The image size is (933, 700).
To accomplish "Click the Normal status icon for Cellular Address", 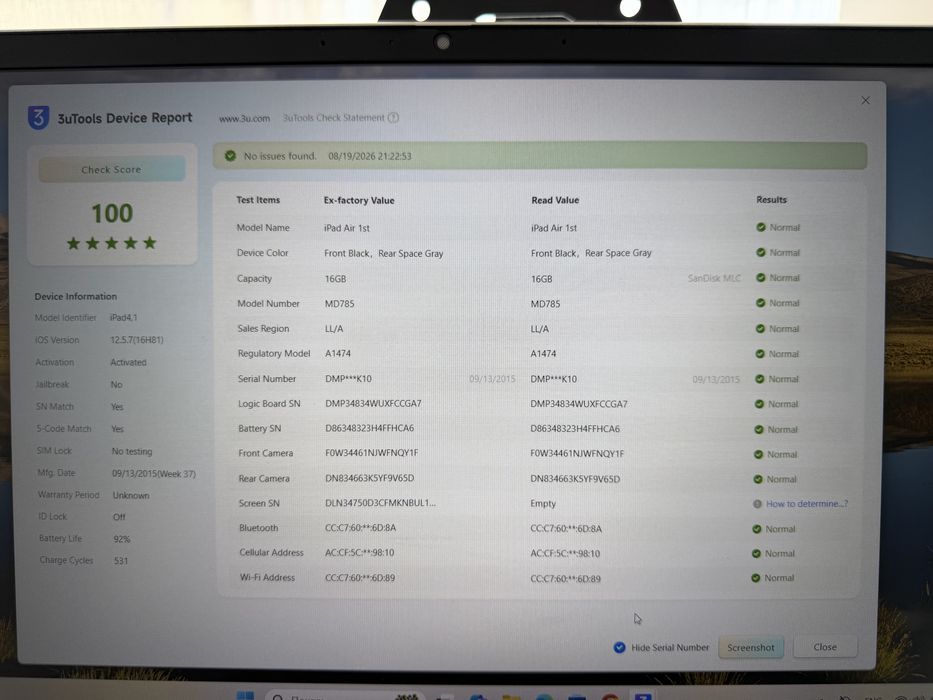I will (756, 554).
